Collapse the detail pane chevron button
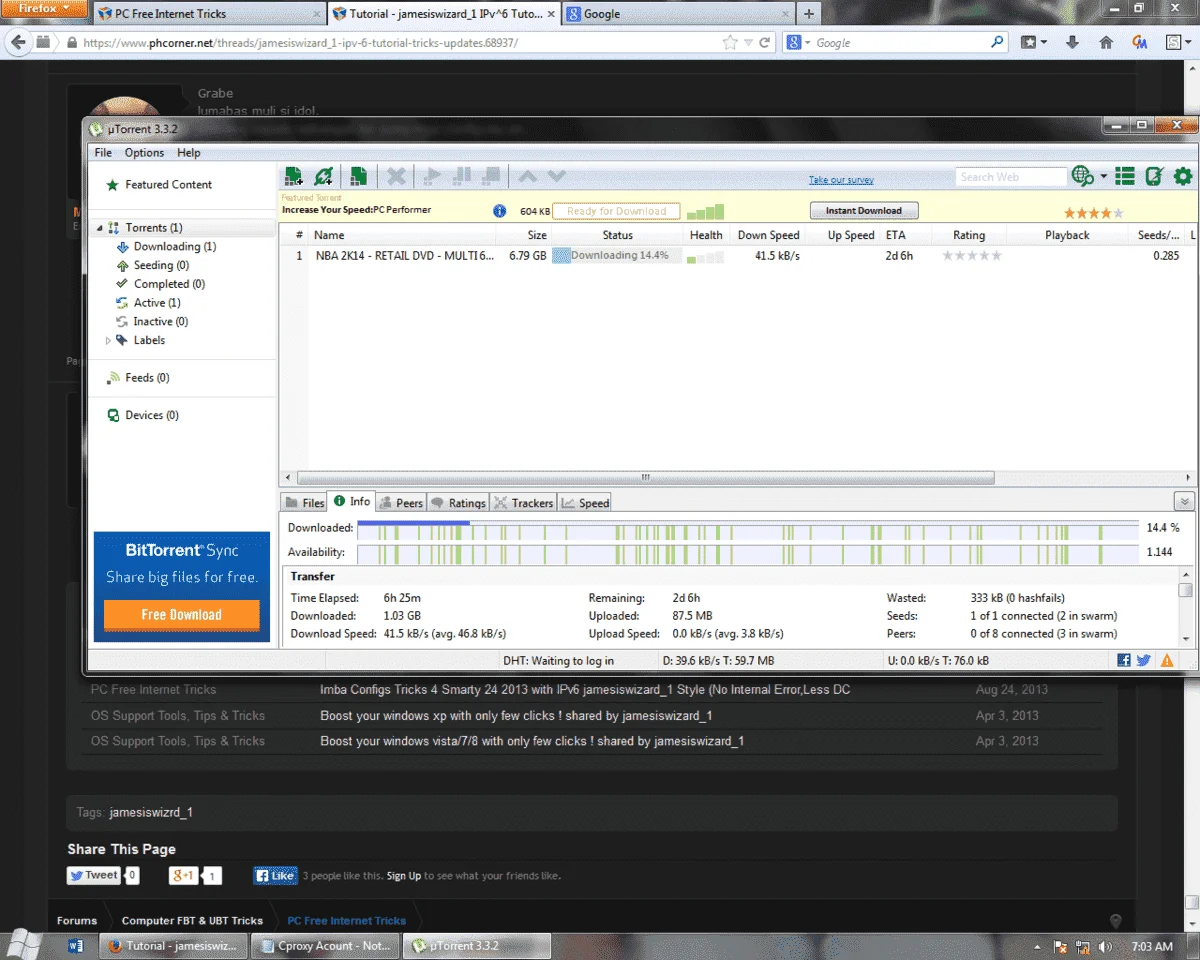The image size is (1200, 960). pos(1184,502)
